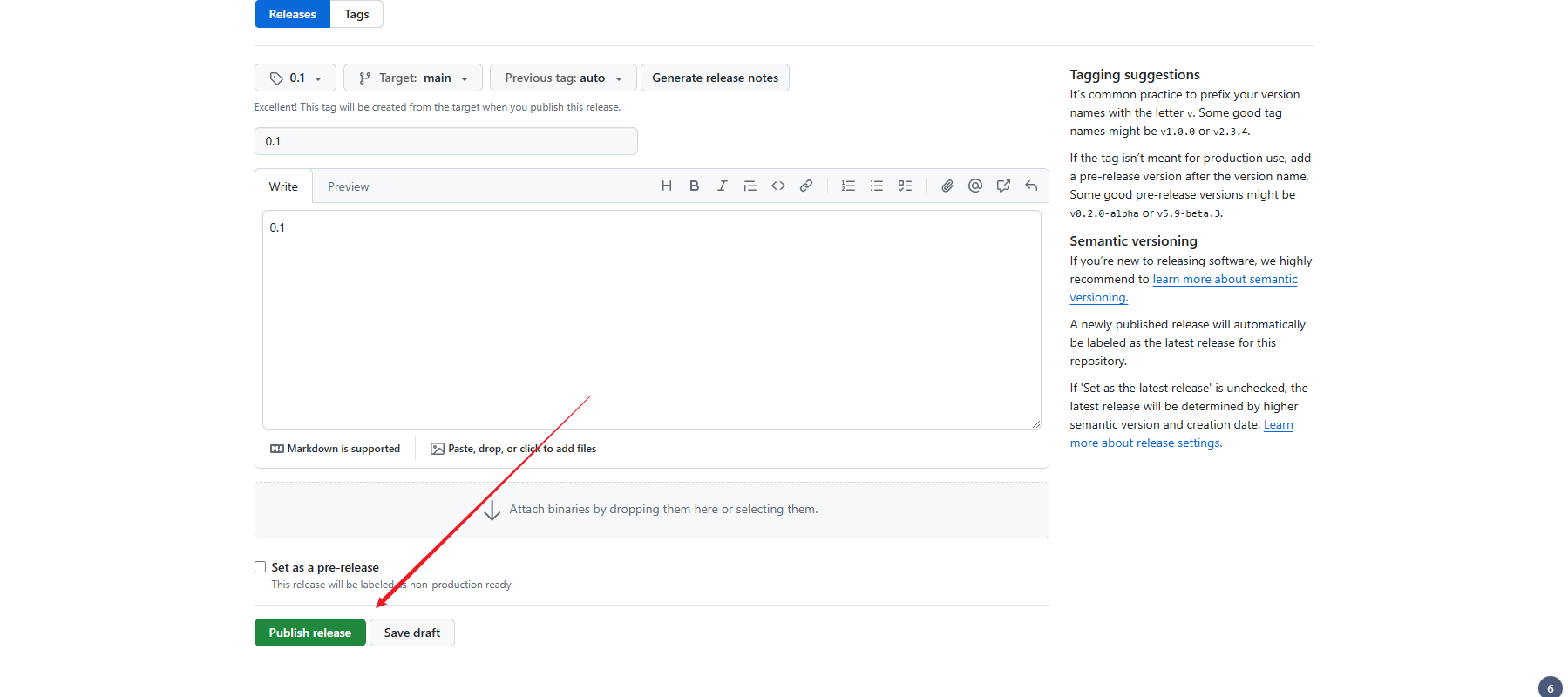Switch to the Releases tab
This screenshot has height=697, width=1568.
[x=292, y=14]
